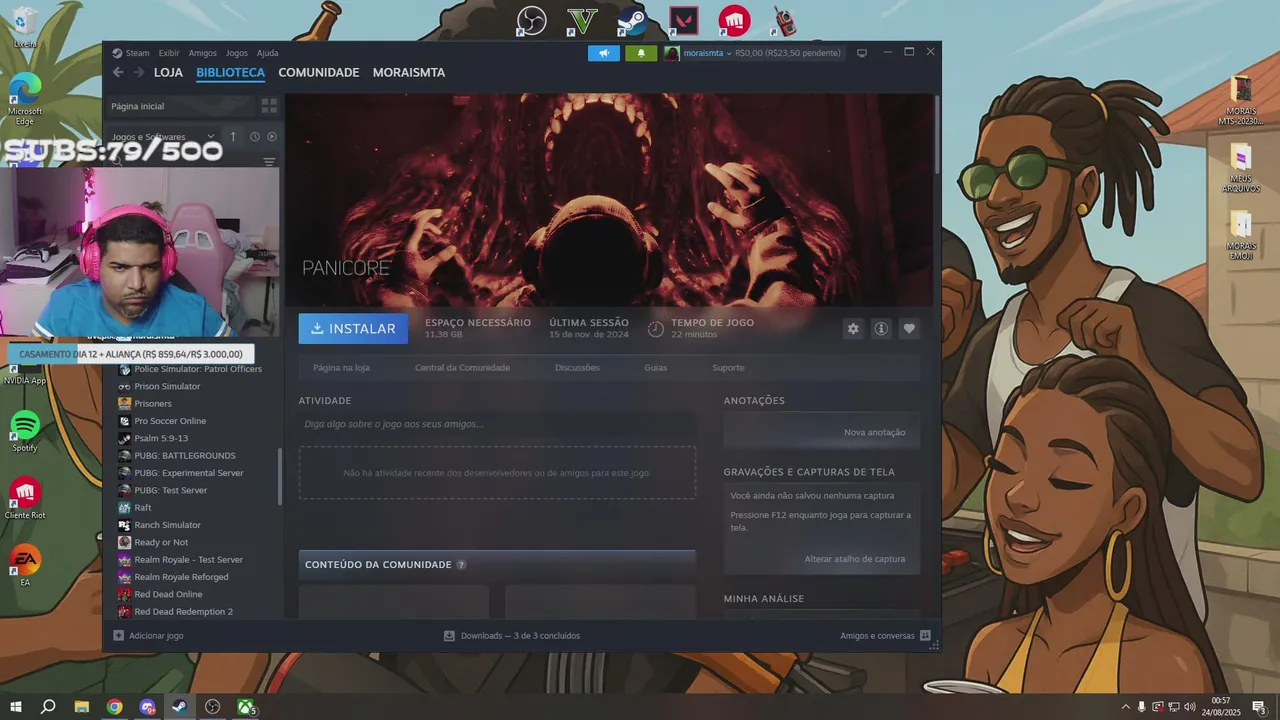Go forward with the Steam forward arrow

139,72
